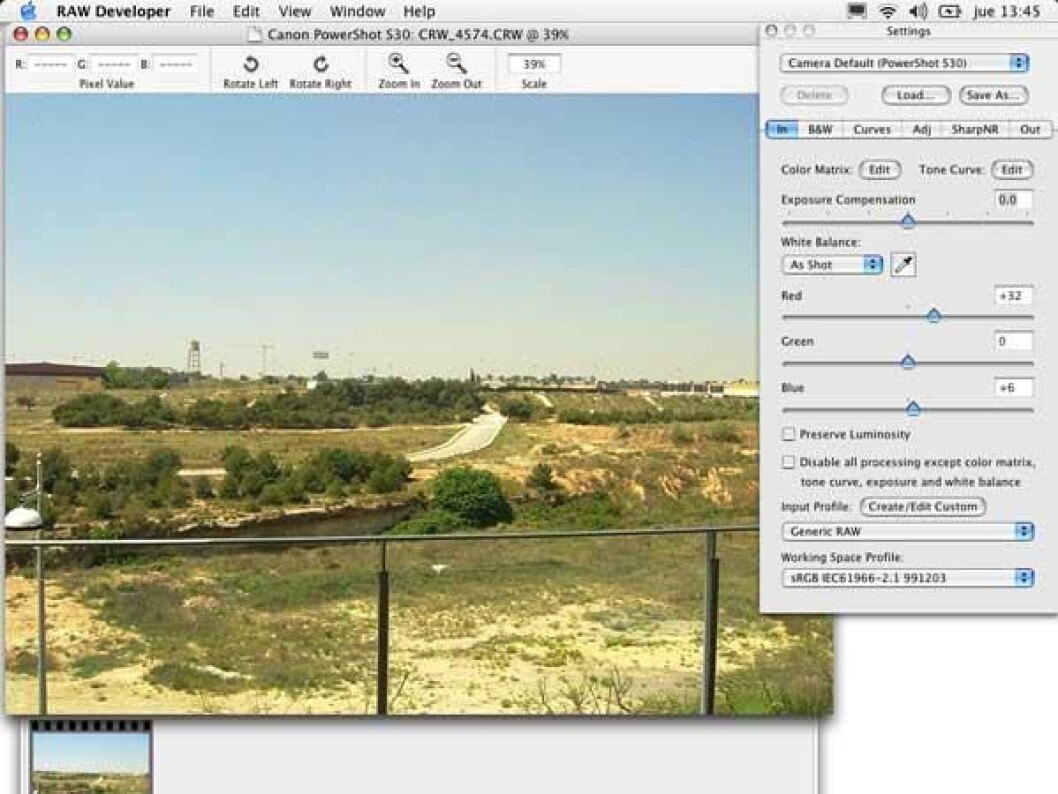Click the display icon in menu bar
This screenshot has height=794, width=1058.
point(857,11)
